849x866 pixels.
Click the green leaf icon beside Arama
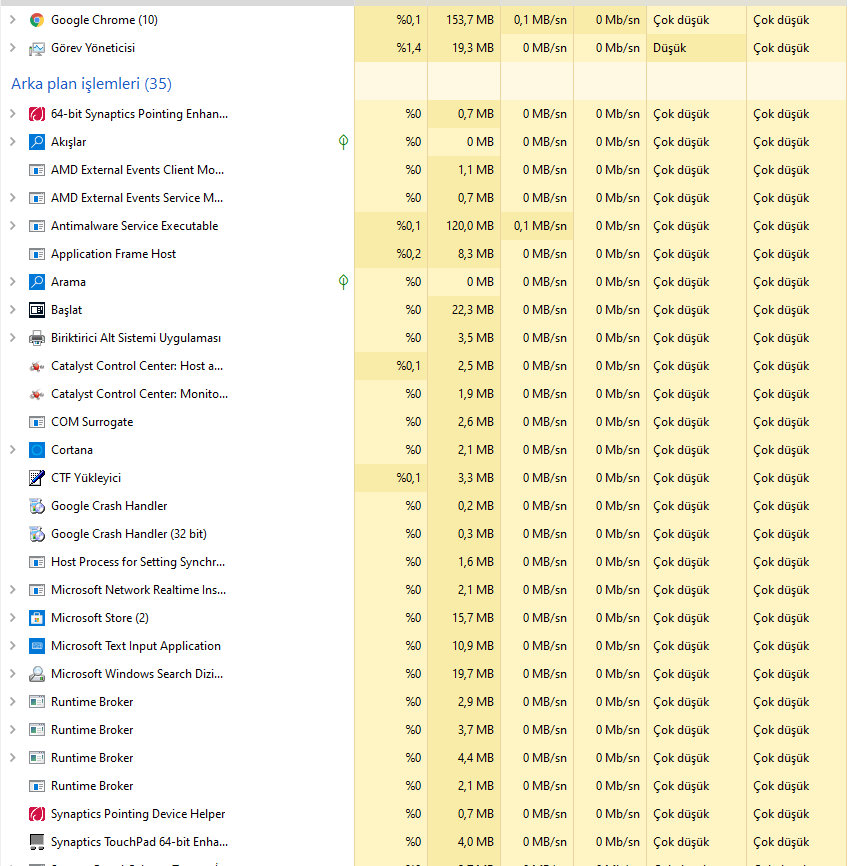343,282
